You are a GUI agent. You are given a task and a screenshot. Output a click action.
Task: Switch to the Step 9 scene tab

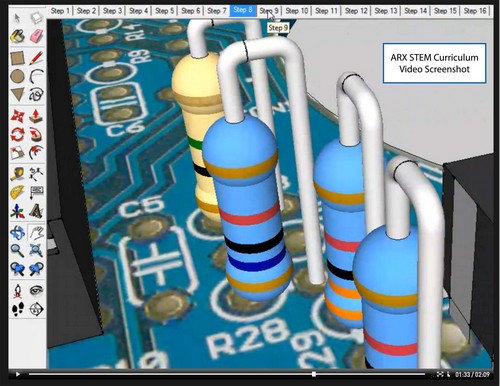click(269, 11)
